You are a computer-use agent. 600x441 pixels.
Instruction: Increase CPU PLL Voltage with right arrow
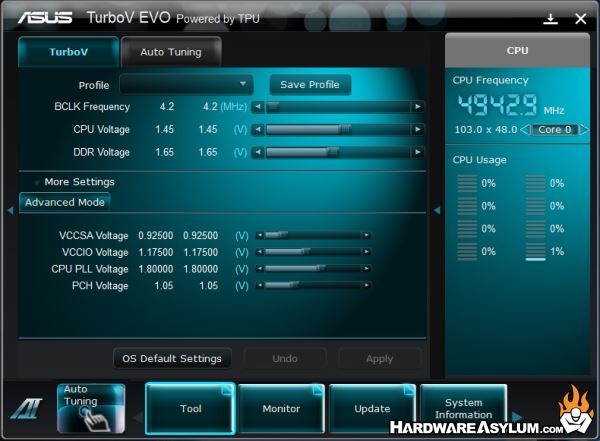click(x=366, y=269)
